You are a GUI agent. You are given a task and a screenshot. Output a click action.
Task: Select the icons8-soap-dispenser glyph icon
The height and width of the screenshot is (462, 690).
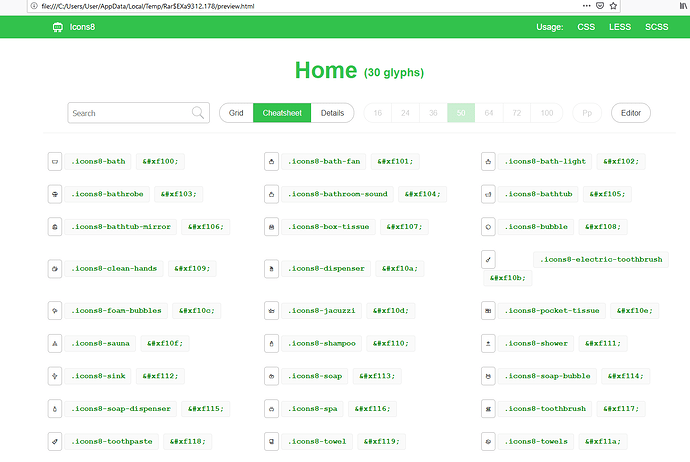55,409
